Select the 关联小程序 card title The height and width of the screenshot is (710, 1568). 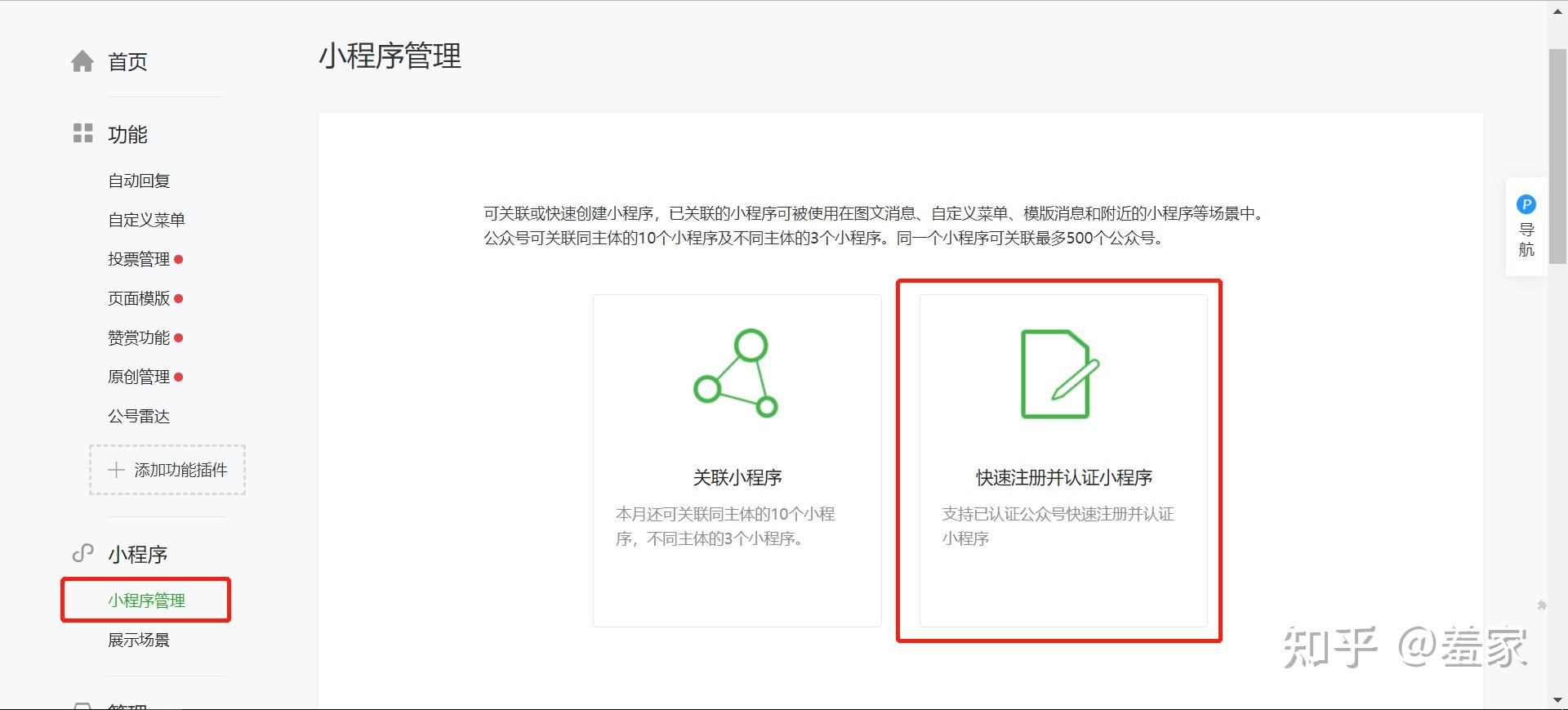[737, 477]
